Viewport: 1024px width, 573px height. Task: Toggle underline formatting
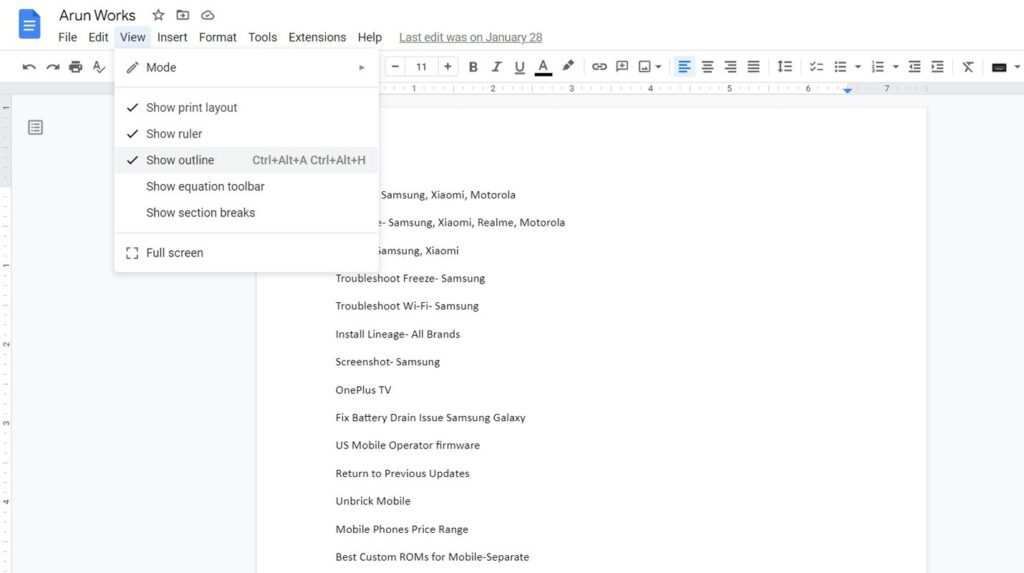pos(519,67)
